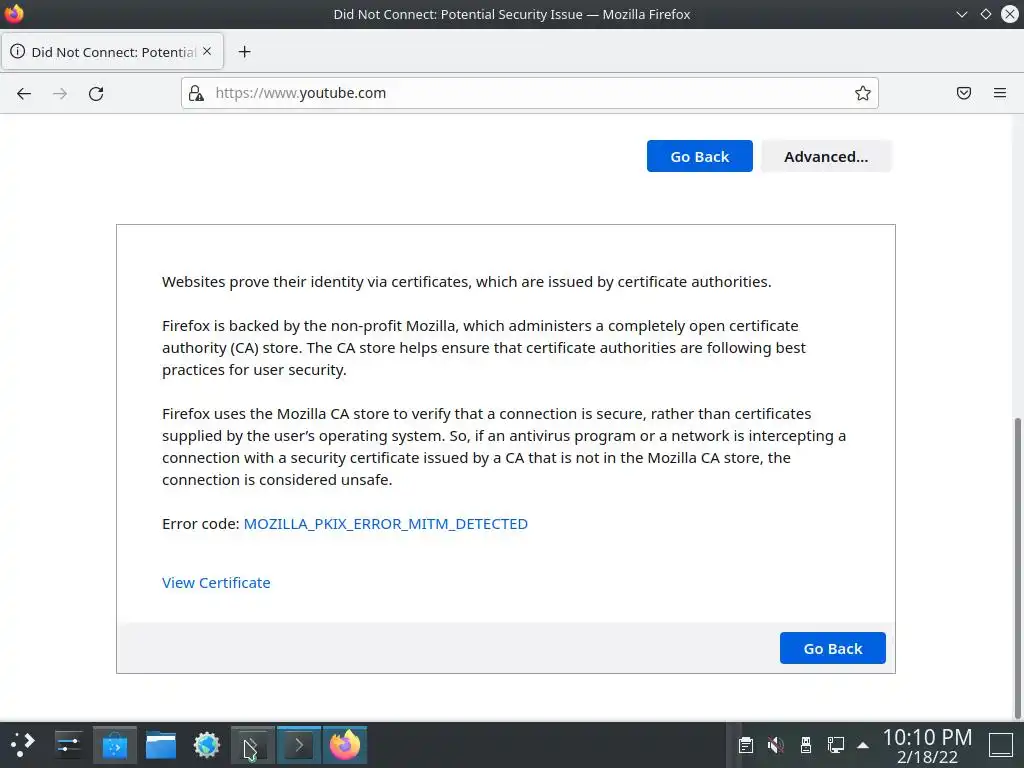Expand hidden system tray icons arrow
Viewport: 1024px width, 768px height.
pyautogui.click(x=863, y=744)
